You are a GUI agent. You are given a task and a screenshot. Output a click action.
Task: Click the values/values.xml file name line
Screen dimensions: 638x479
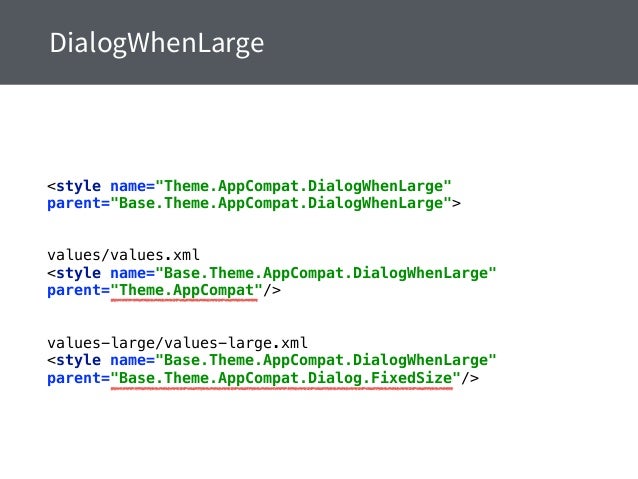[x=123, y=255]
